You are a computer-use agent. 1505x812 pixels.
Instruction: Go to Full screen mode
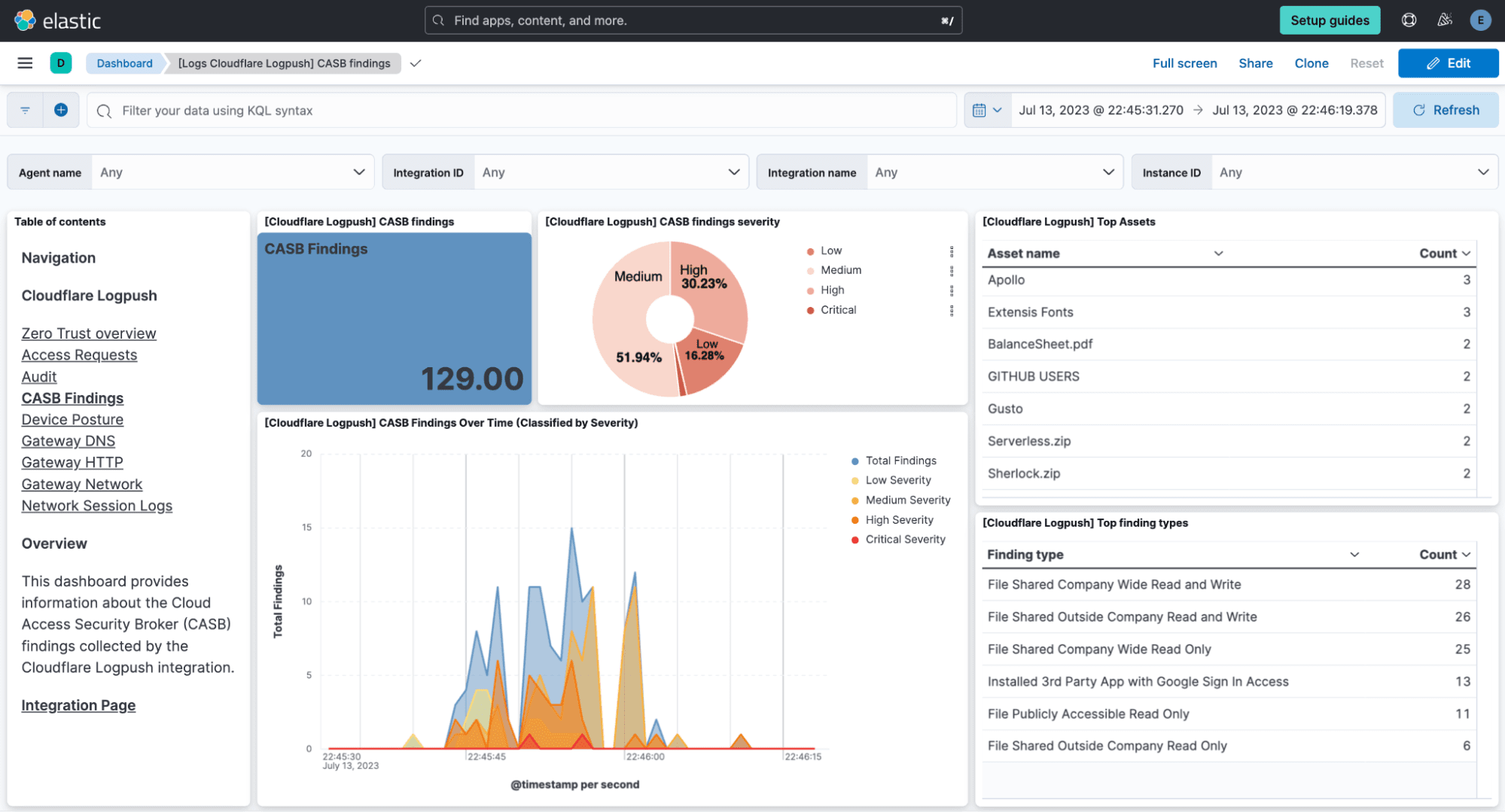click(1184, 63)
